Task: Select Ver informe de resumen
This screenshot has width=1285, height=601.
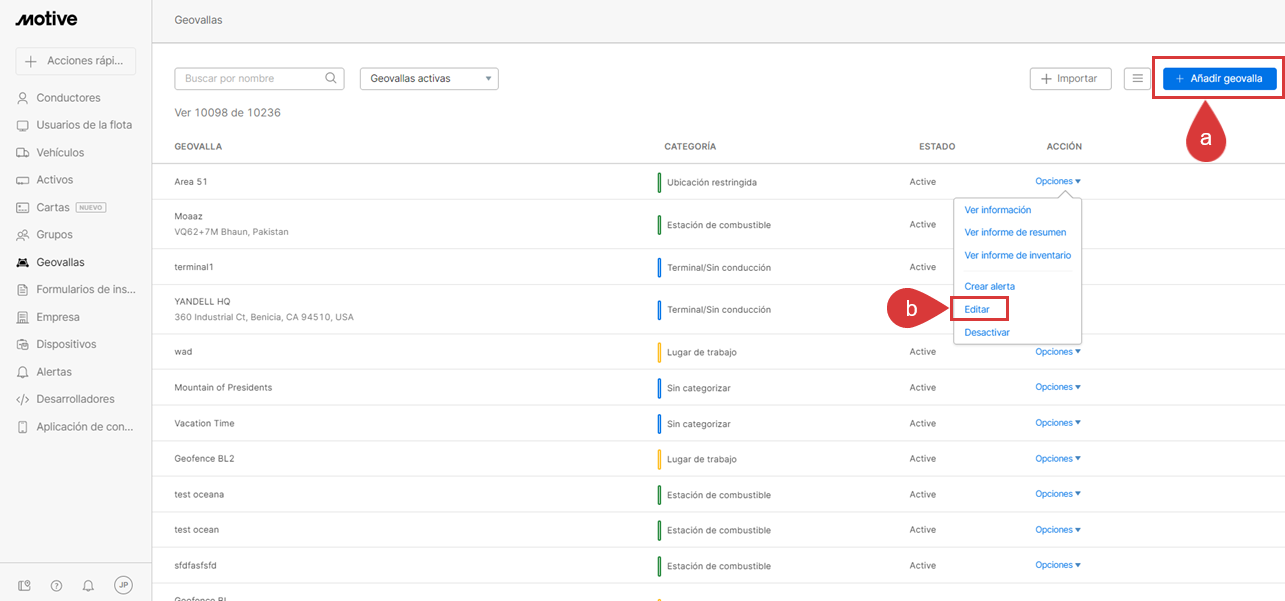Action: [1015, 232]
